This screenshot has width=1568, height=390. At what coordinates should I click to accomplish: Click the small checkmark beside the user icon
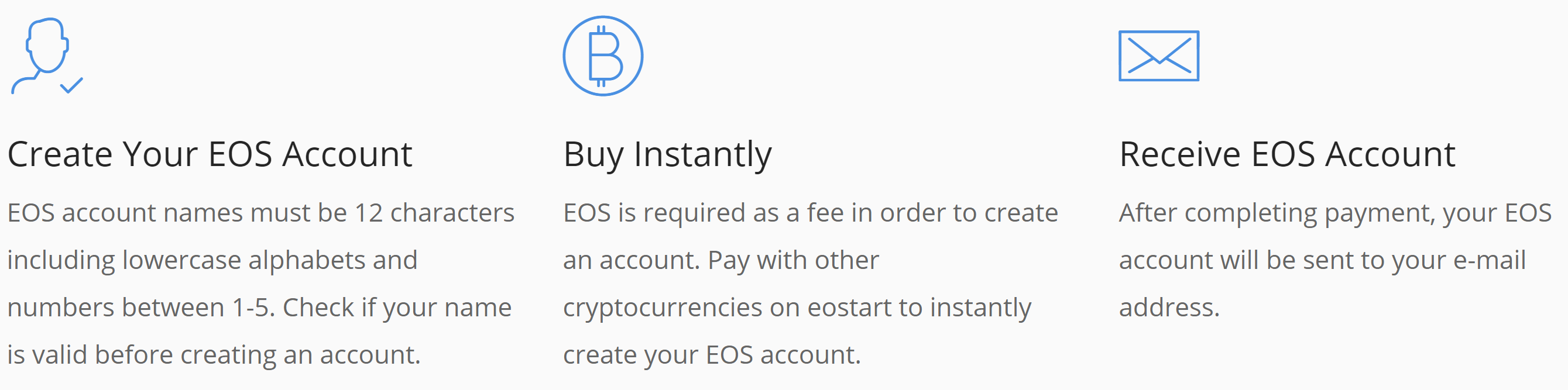pos(72,85)
